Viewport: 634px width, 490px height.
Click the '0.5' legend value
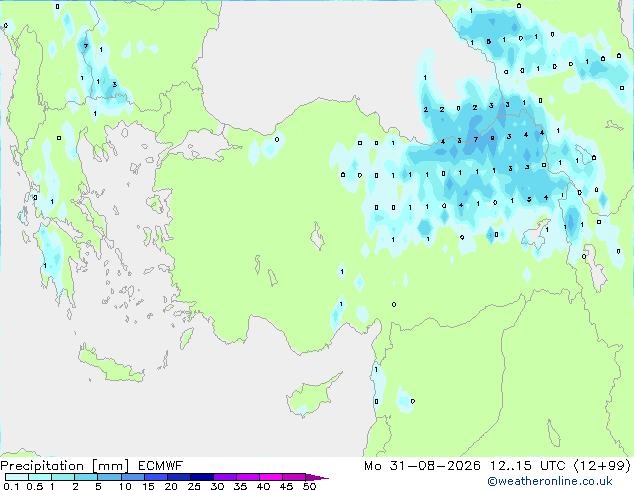point(35,486)
